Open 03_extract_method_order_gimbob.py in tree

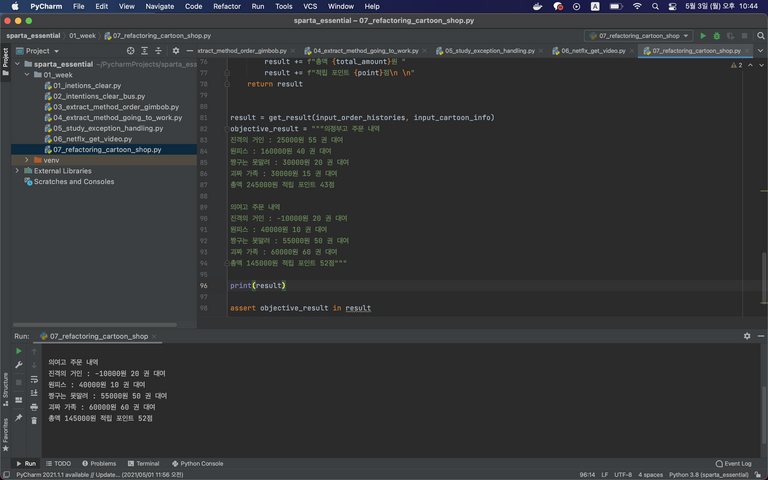[116, 107]
